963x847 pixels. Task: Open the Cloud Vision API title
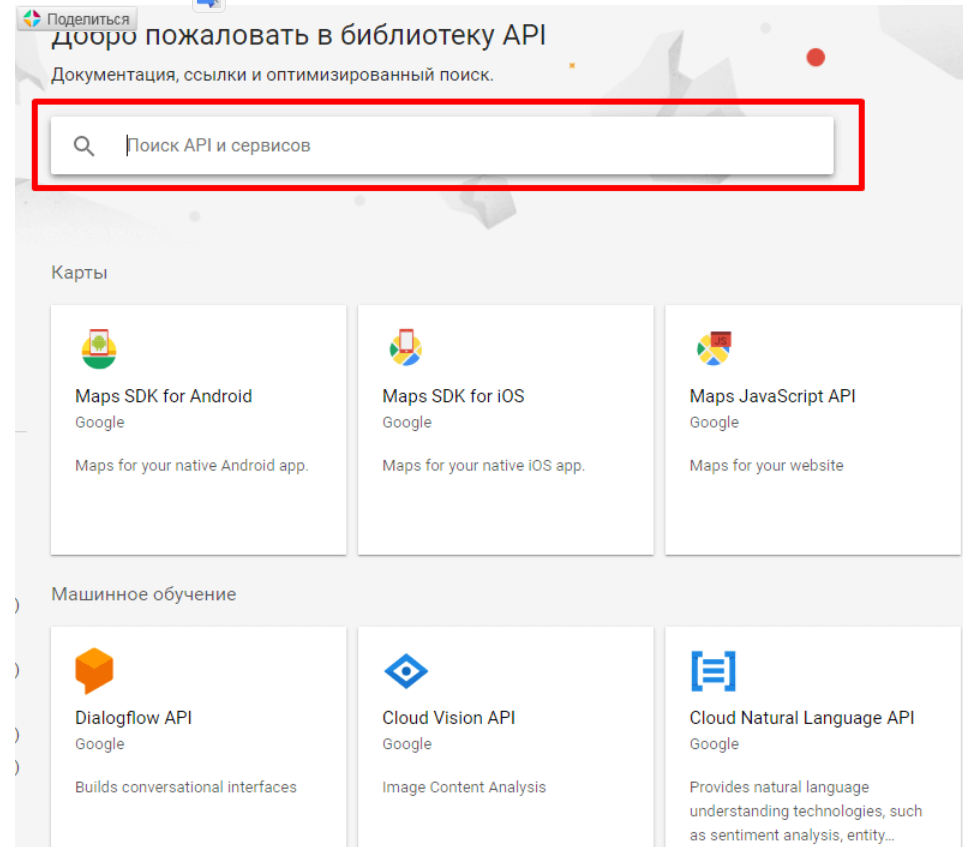[448, 717]
